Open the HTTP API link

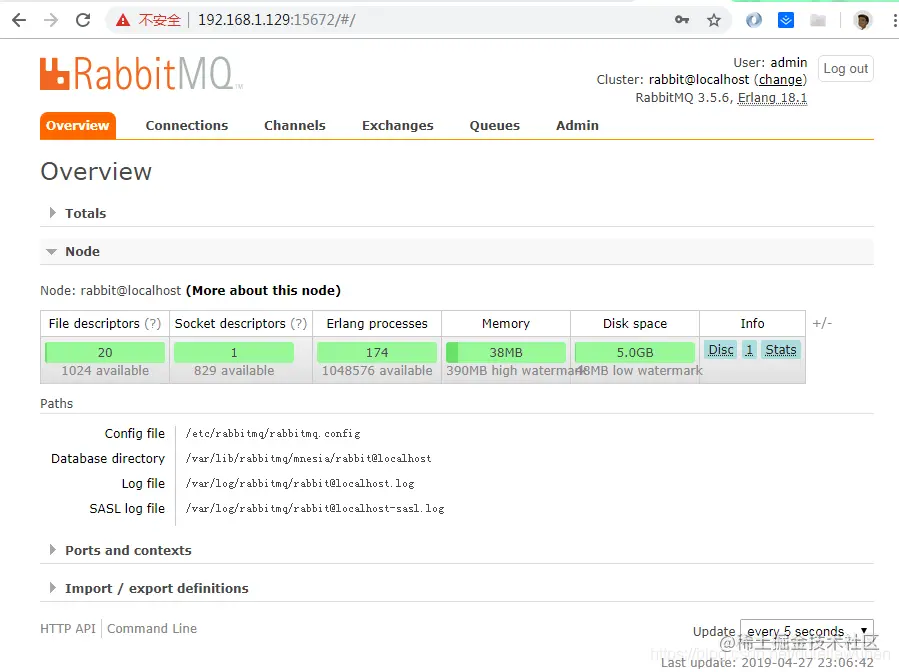tap(68, 629)
